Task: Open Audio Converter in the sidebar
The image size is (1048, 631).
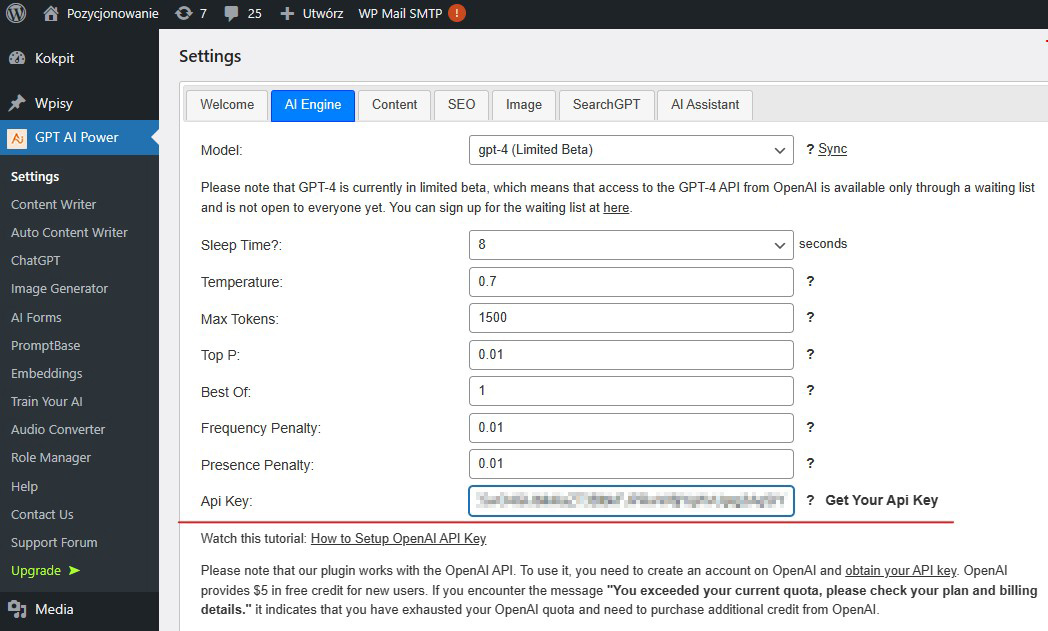Action: 57,430
